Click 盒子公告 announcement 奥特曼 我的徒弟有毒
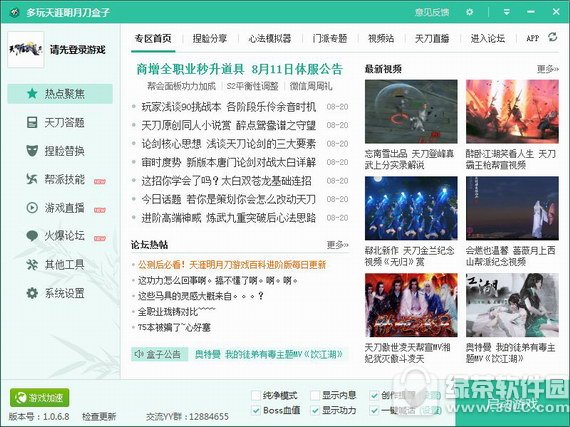Viewport: 570px width, 427px height. coord(269,354)
